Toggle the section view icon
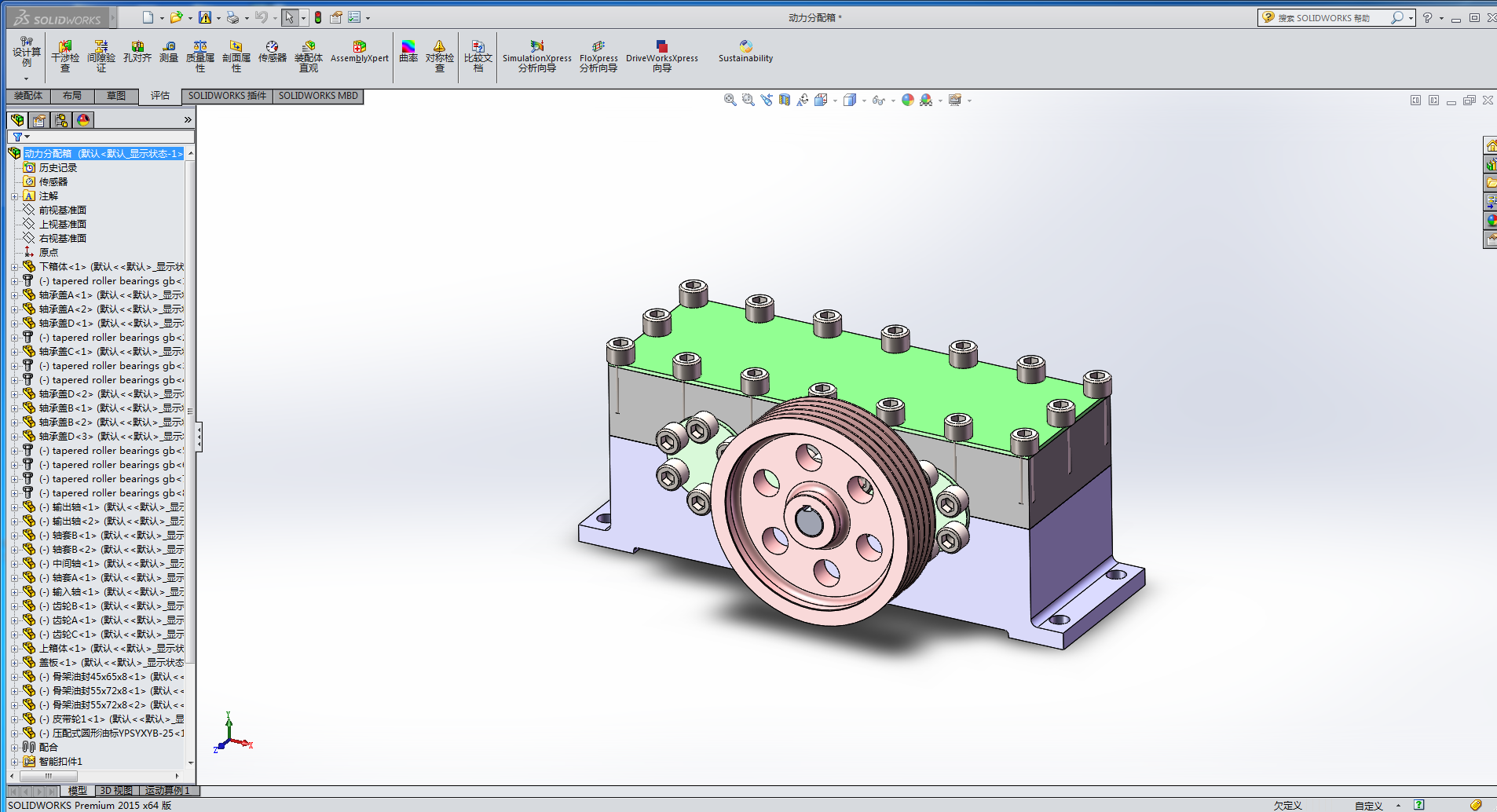Viewport: 1497px width, 812px height. click(785, 100)
